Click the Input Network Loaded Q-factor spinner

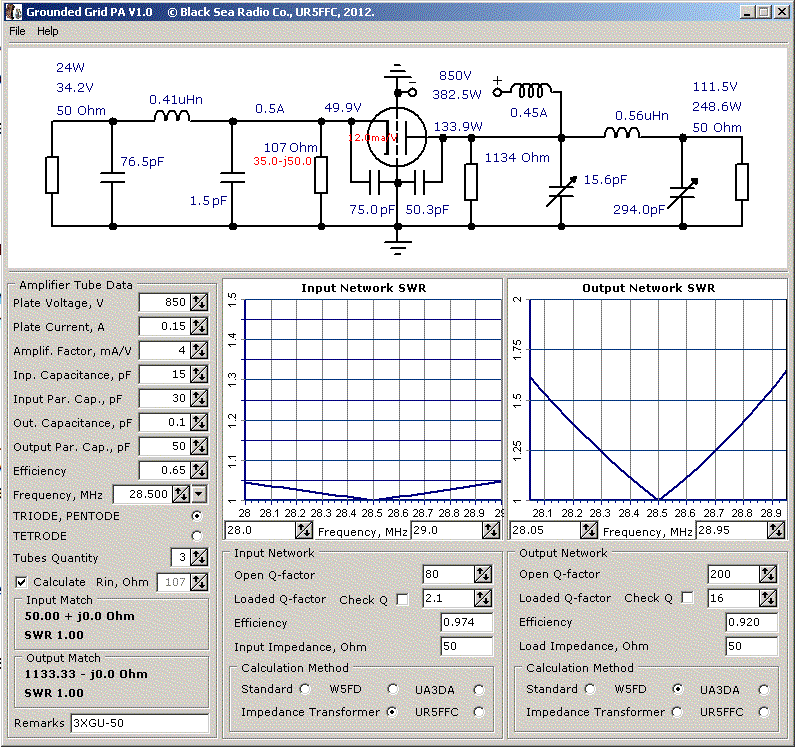[483, 598]
